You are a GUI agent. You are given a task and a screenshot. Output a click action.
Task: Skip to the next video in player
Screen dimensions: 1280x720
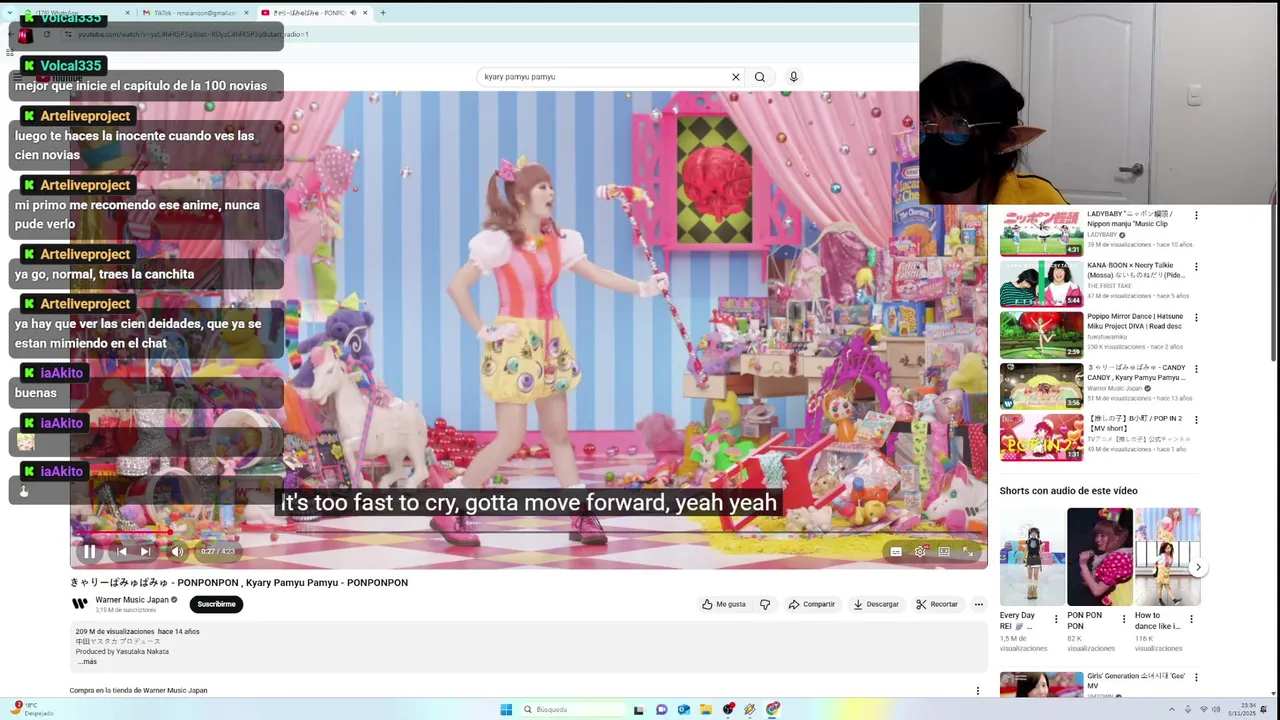click(x=146, y=551)
